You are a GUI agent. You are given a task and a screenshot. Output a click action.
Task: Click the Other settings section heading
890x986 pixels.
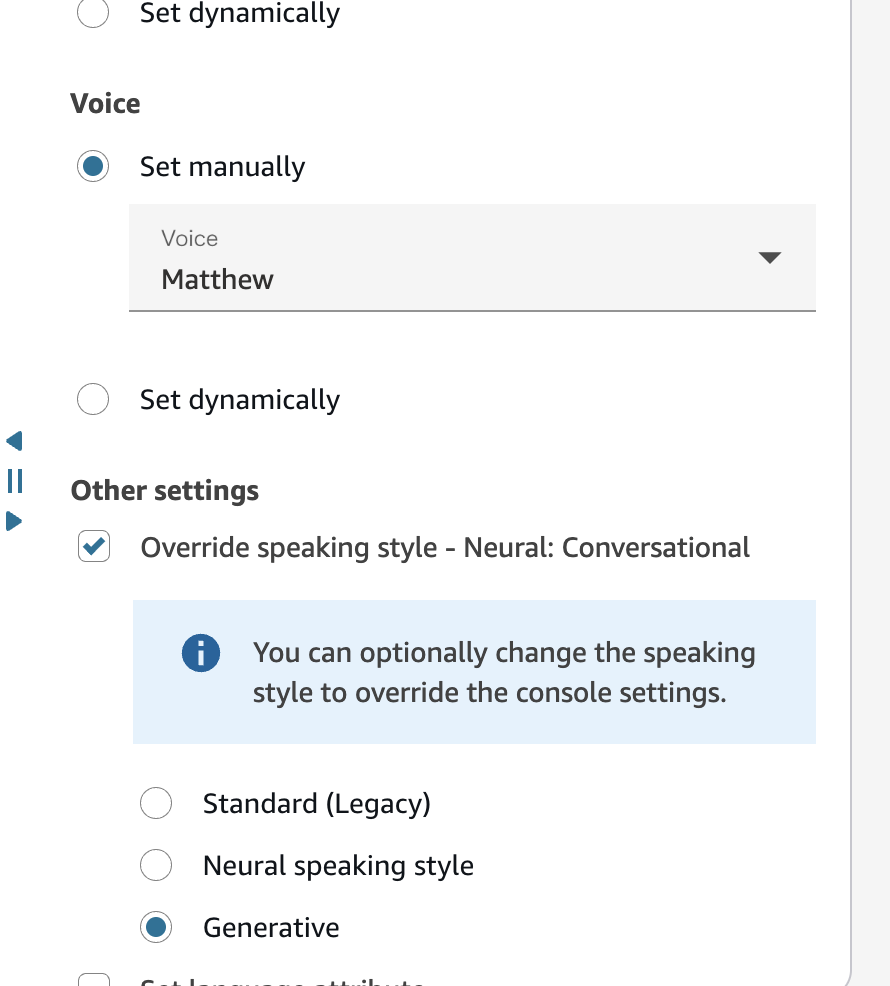165,491
